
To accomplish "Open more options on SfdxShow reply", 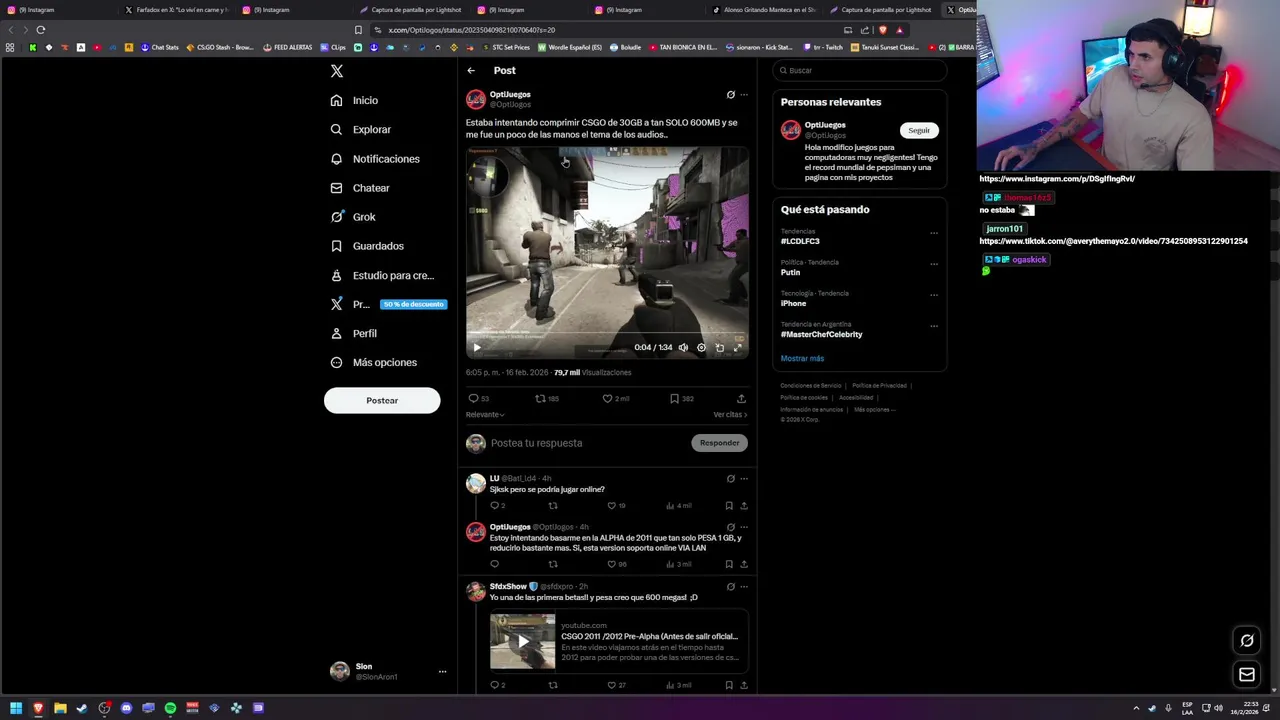I will (743, 587).
